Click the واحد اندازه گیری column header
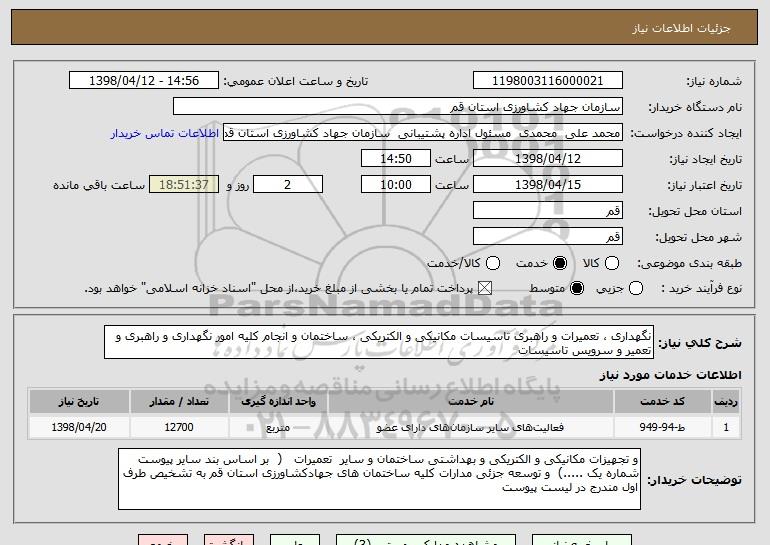 point(278,402)
